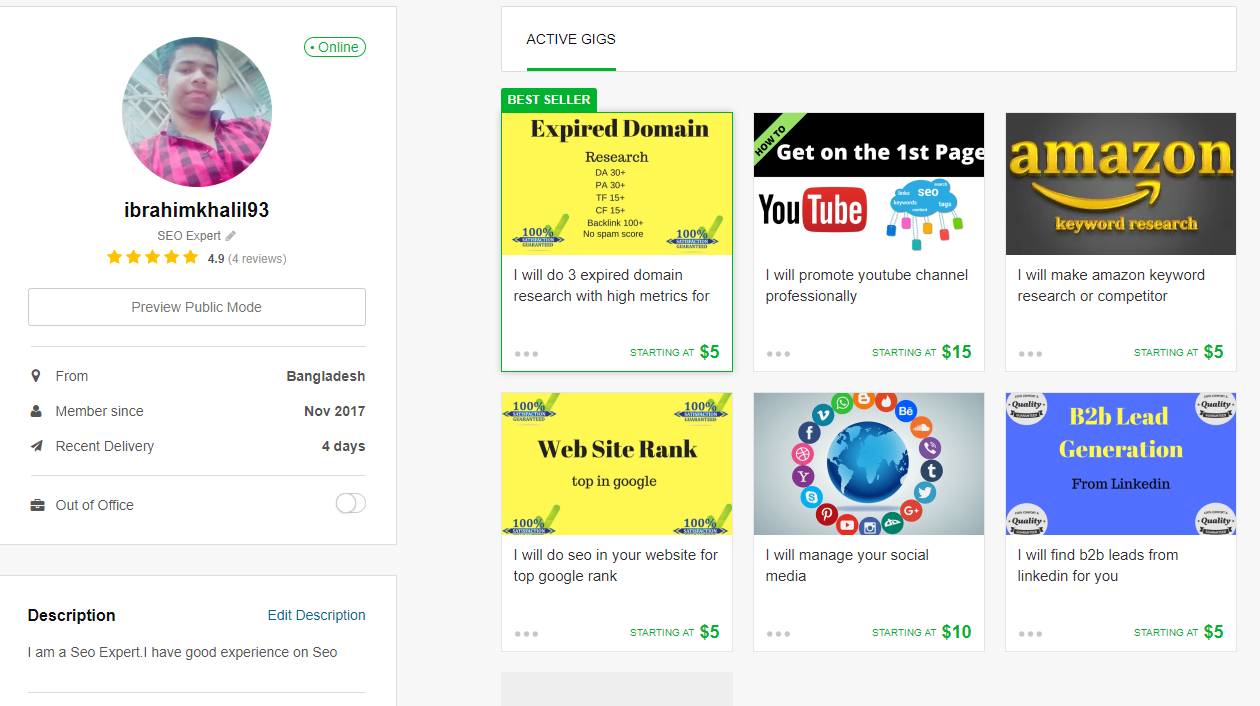Click the Web Site Rank thumbnail
The height and width of the screenshot is (706, 1260).
617,464
